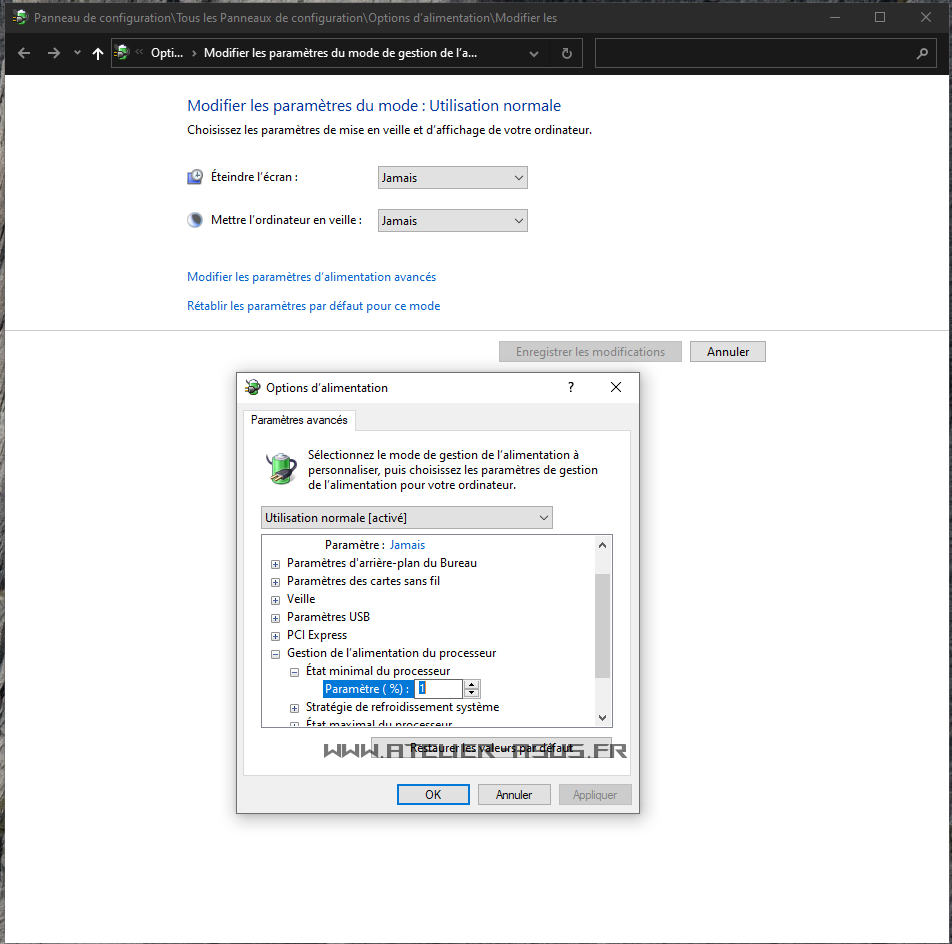The image size is (952, 944).
Task: Click the percentage value input field
Action: coord(439,689)
